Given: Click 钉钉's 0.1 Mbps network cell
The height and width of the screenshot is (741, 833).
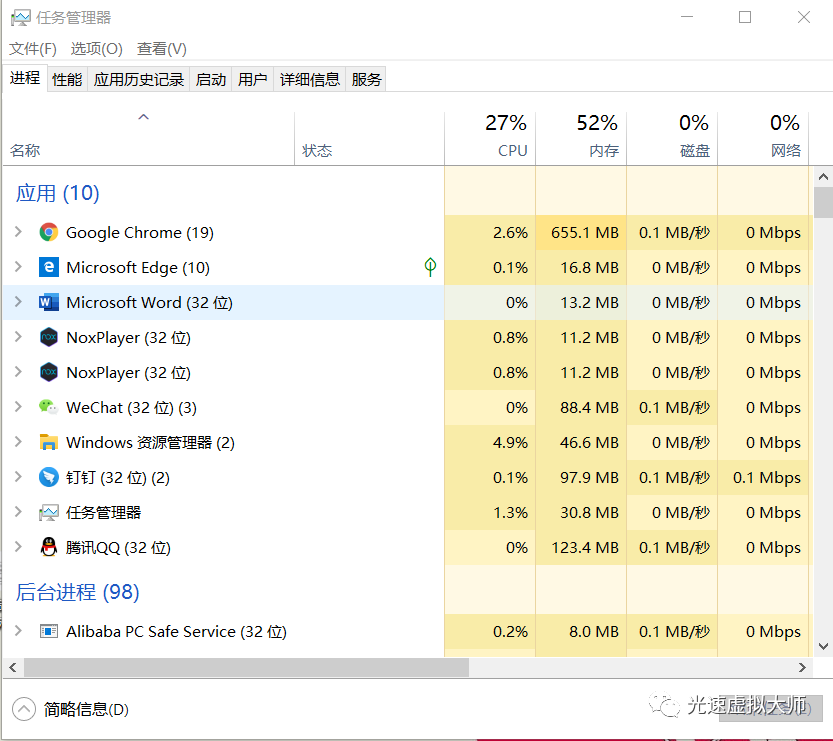Looking at the screenshot, I should click(x=763, y=478).
